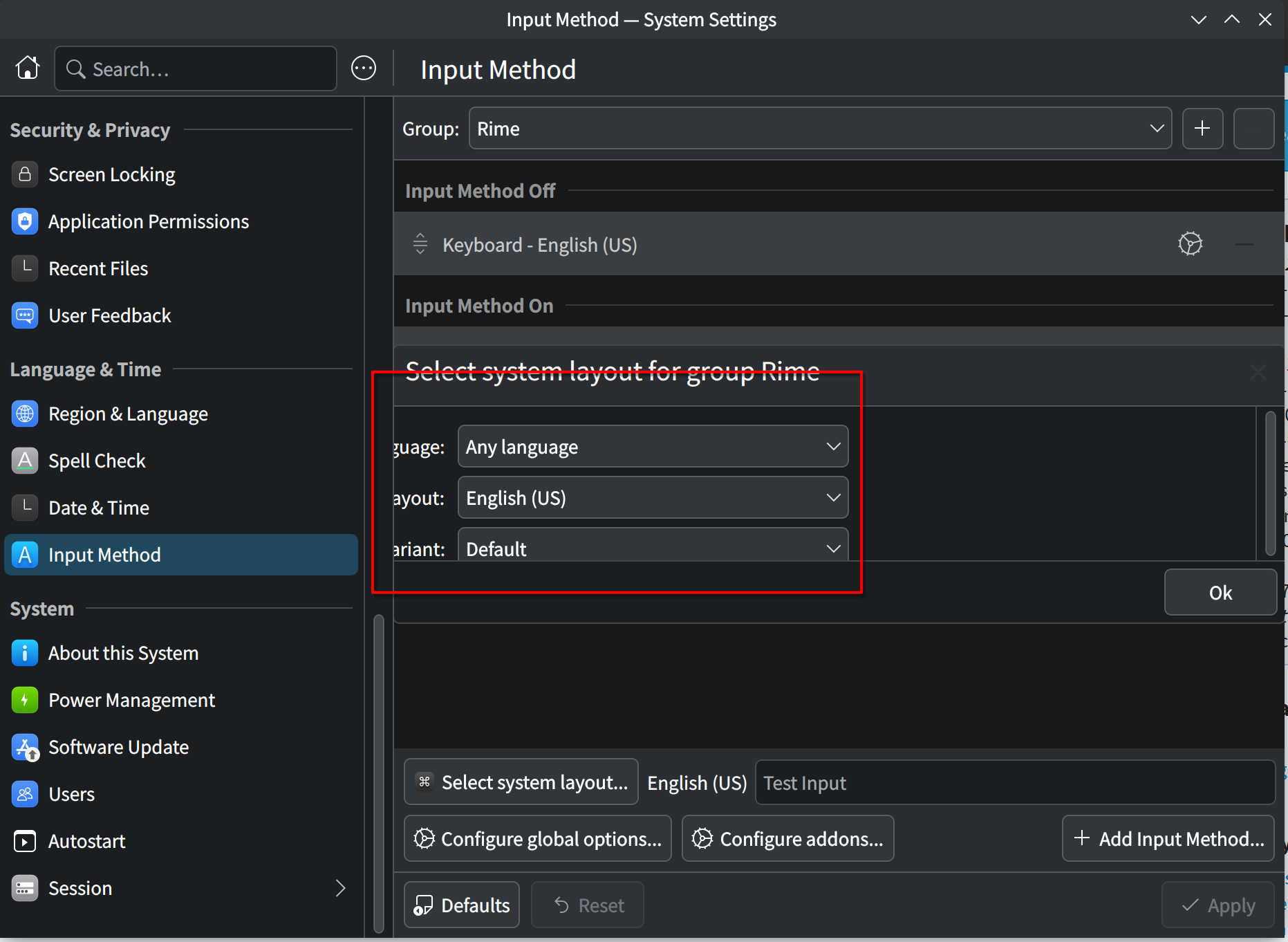This screenshot has height=942, width=1288.
Task: Grab the reorder handle of Keyboard - English (US)
Action: (420, 243)
